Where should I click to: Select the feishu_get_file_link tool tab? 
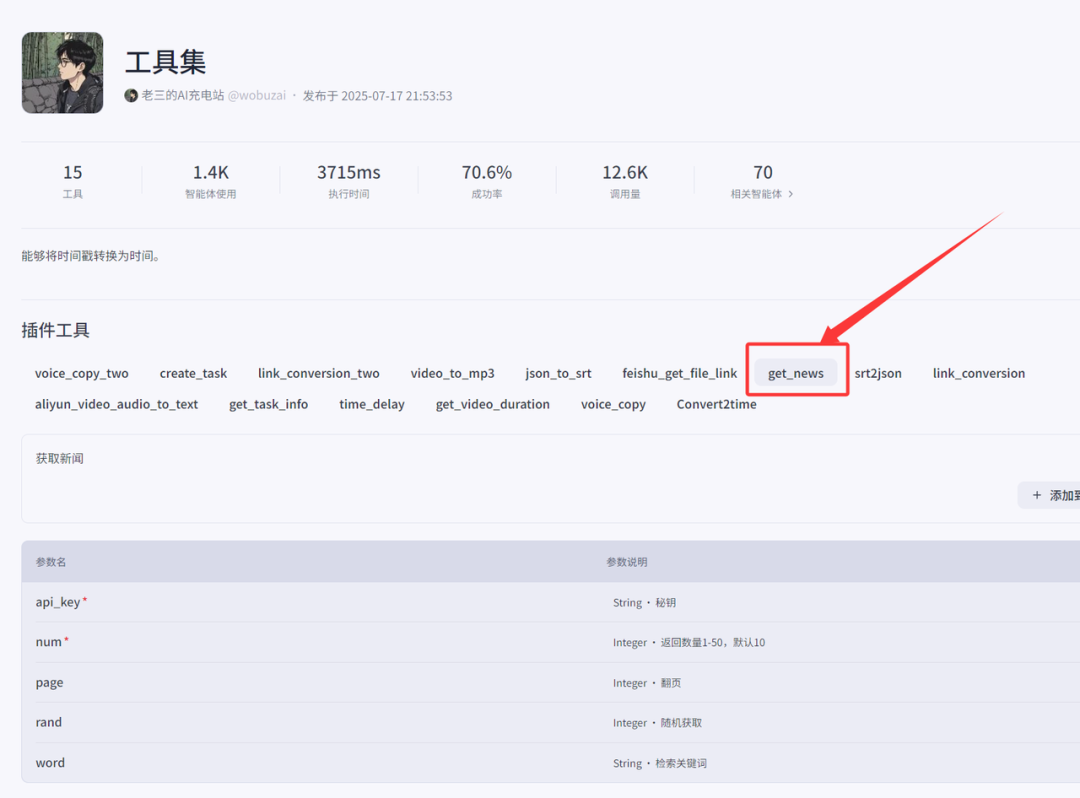coord(680,373)
